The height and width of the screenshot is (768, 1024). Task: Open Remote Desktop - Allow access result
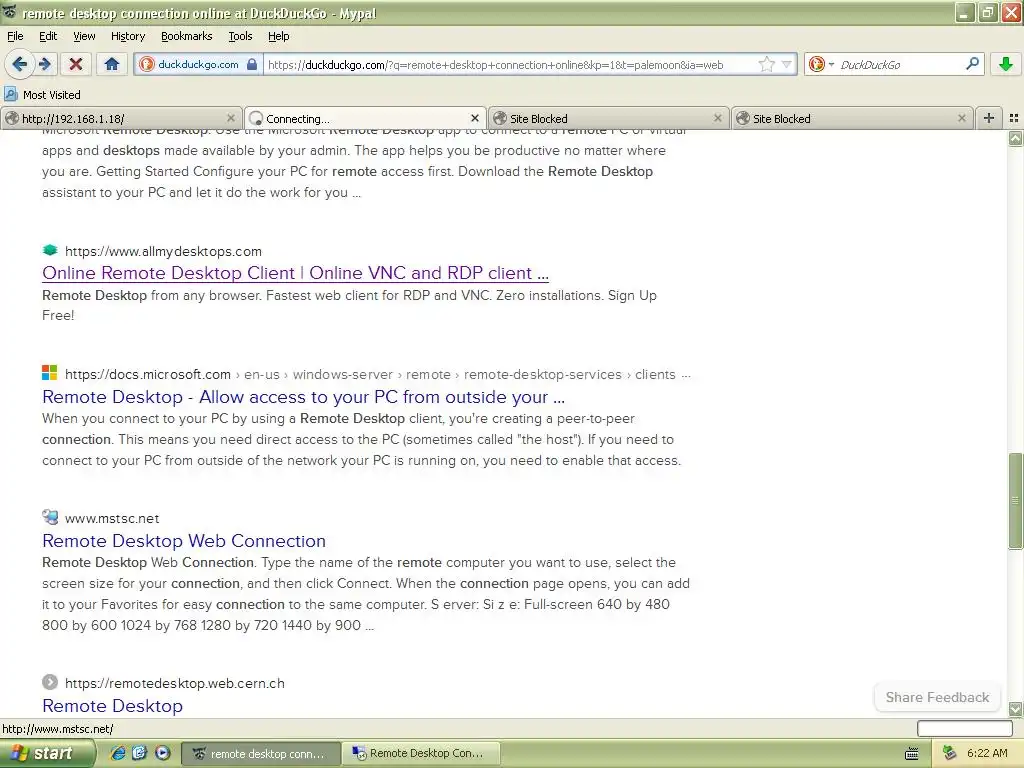tap(303, 397)
